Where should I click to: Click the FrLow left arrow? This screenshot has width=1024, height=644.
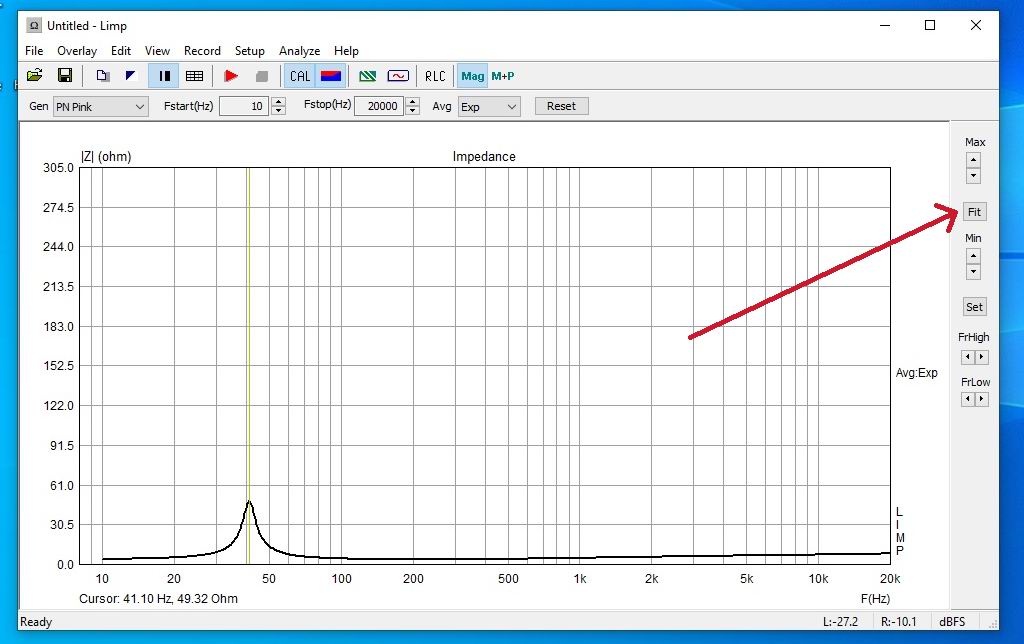pyautogui.click(x=968, y=399)
